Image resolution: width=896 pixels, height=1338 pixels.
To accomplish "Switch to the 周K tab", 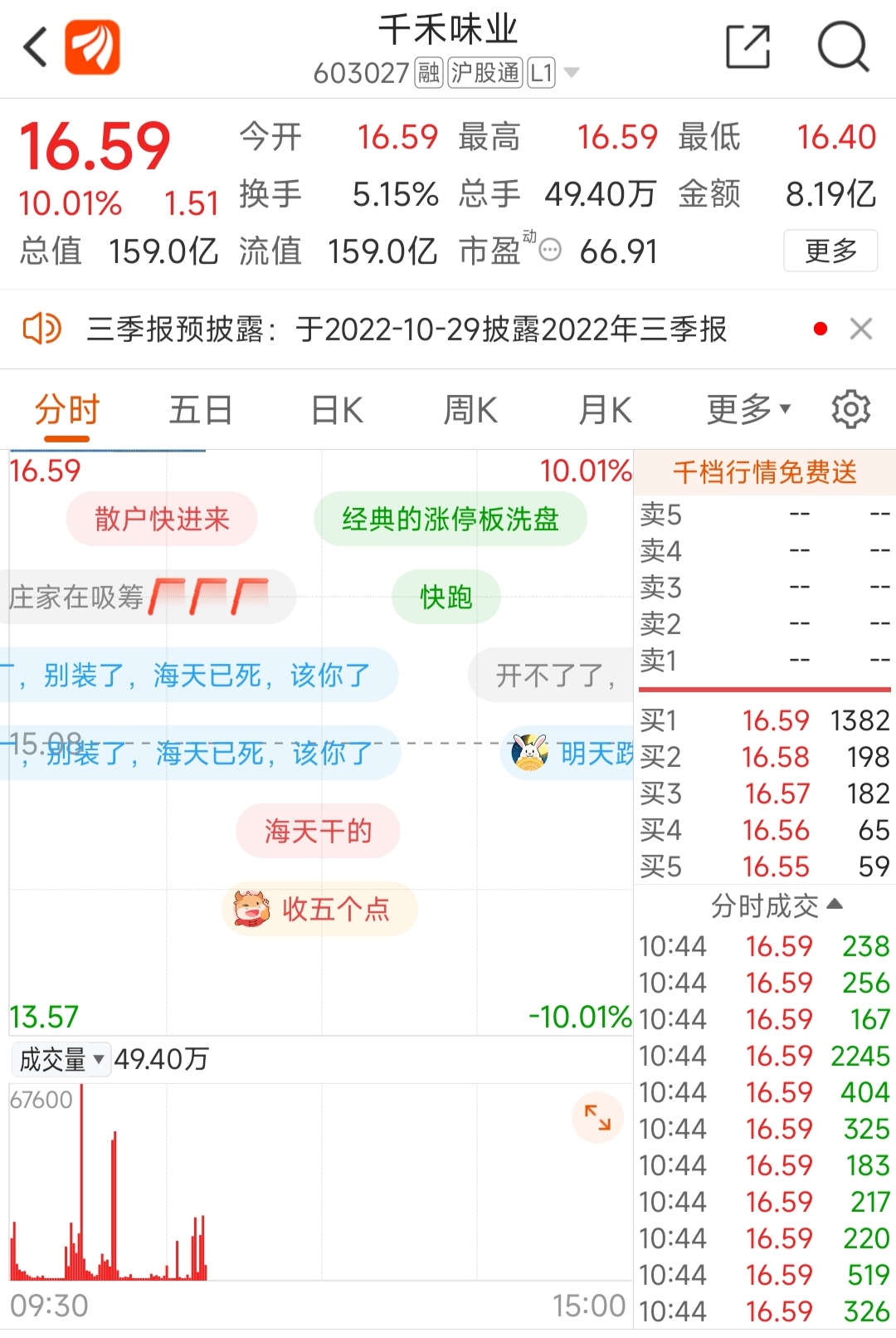I will point(470,410).
